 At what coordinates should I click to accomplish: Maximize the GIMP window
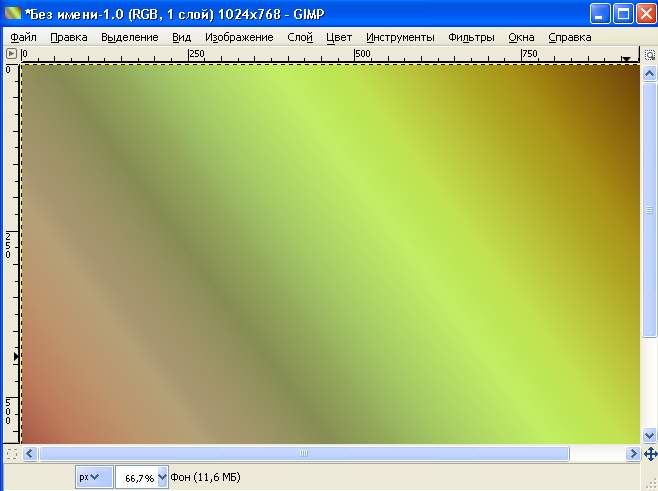(623, 13)
